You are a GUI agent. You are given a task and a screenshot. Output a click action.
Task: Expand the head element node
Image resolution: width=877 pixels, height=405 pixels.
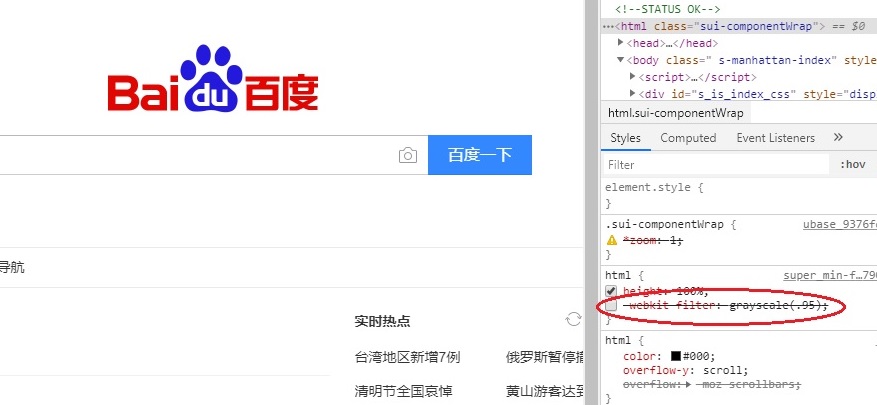pyautogui.click(x=620, y=43)
